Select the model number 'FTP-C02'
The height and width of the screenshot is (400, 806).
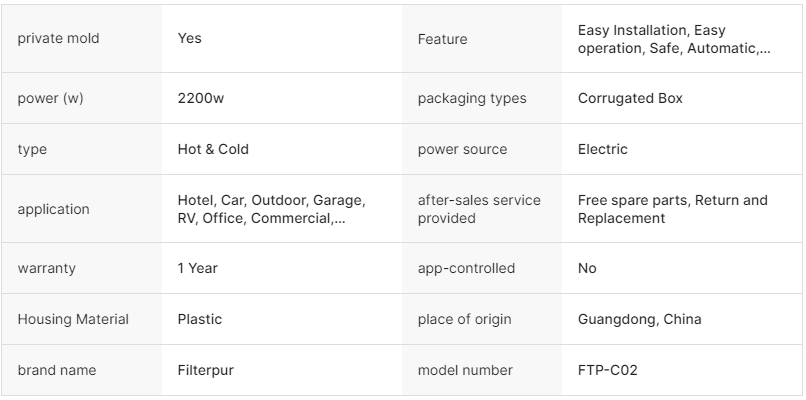coord(607,370)
